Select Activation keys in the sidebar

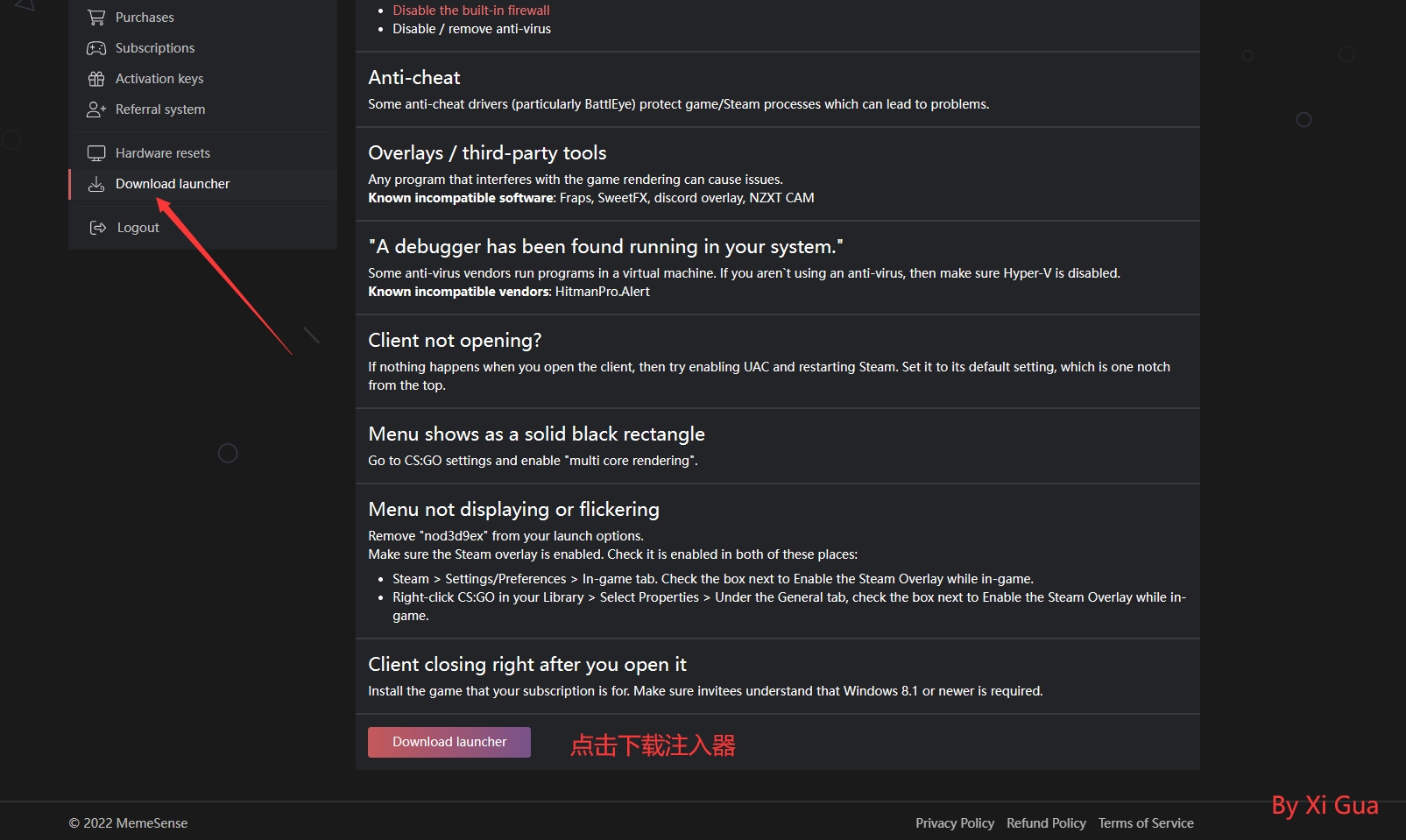point(159,79)
